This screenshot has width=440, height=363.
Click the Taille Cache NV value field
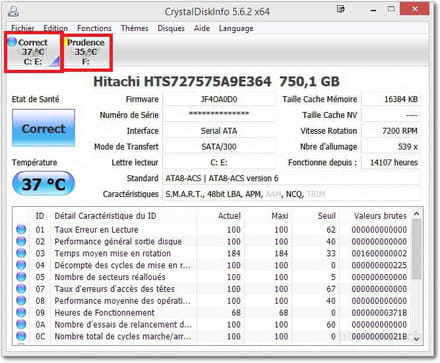[x=391, y=115]
